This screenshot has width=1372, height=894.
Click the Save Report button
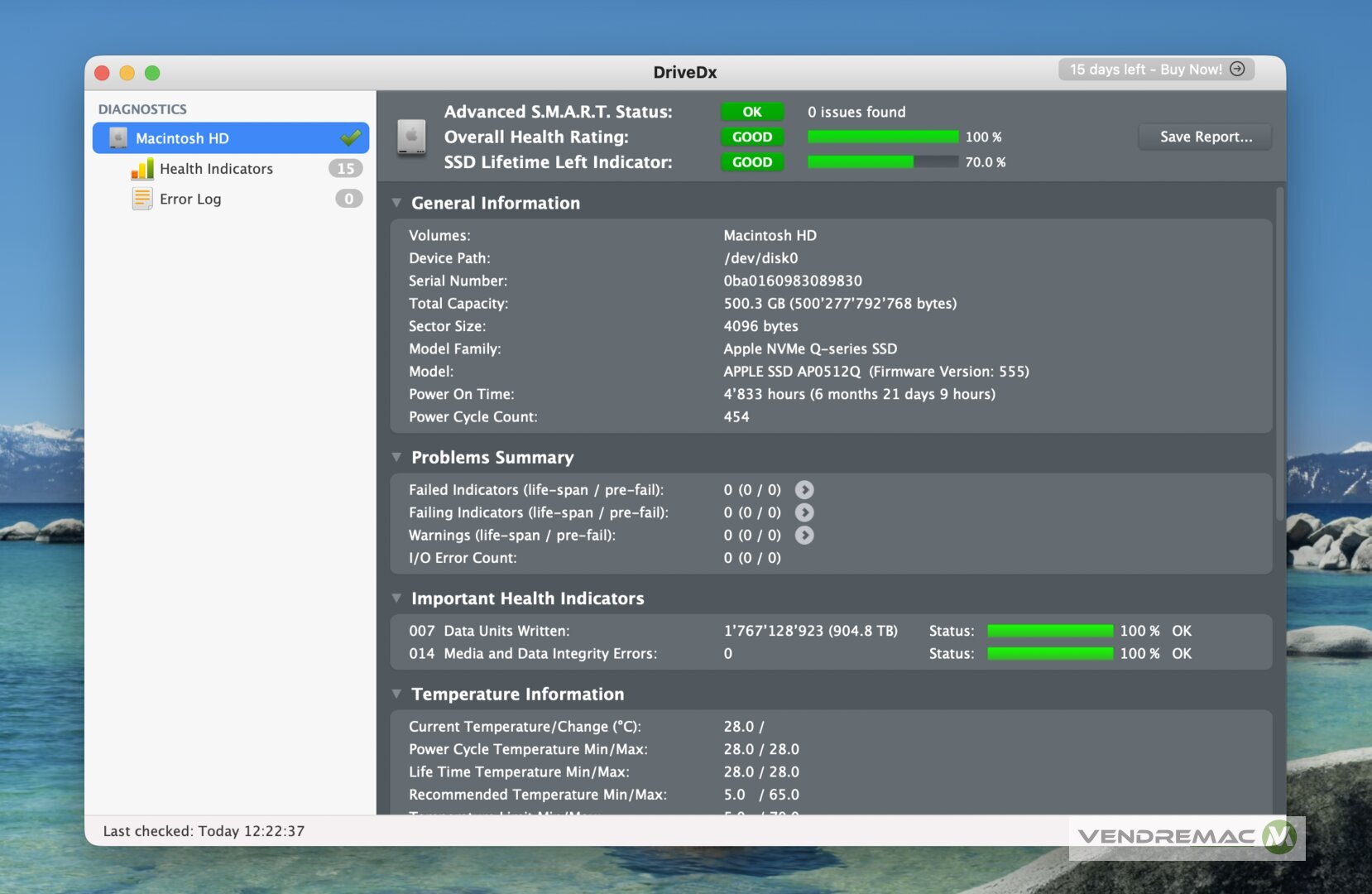(x=1205, y=137)
